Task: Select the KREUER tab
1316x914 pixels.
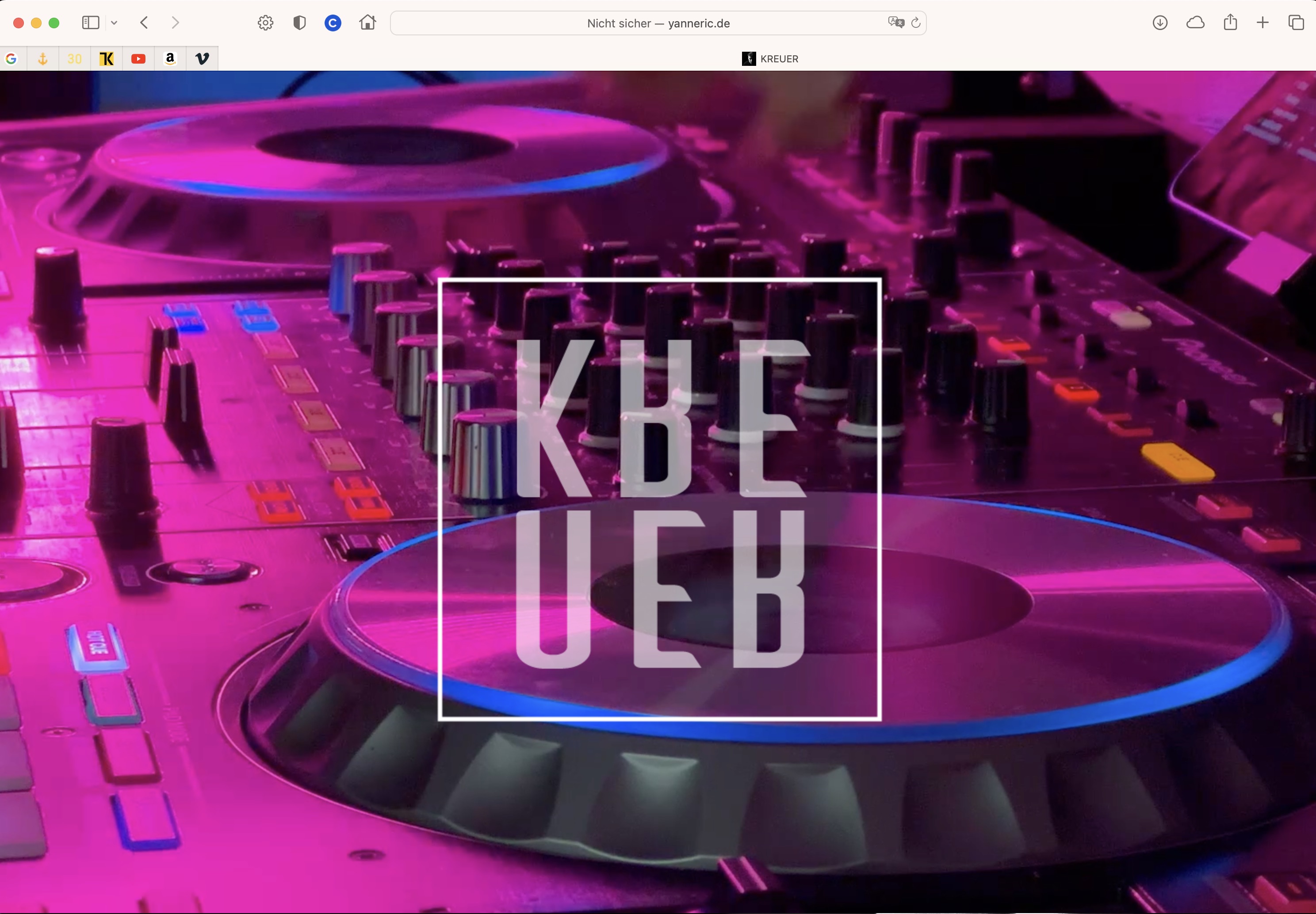Action: pos(769,58)
